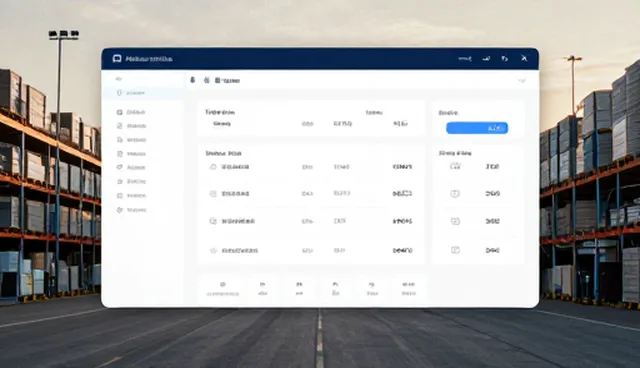
Task: Expand the chevron at the toolbar's right end
Action: pyautogui.click(x=522, y=81)
